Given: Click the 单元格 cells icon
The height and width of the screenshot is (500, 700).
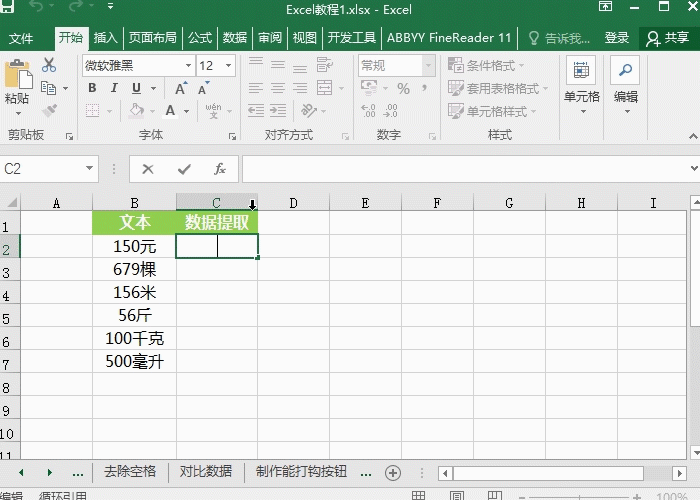Looking at the screenshot, I should (x=581, y=79).
